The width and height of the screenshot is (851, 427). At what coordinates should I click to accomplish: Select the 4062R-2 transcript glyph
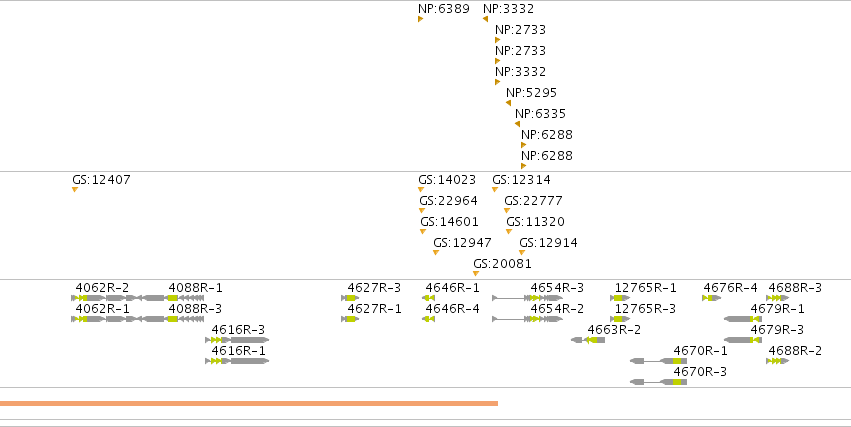[103, 298]
